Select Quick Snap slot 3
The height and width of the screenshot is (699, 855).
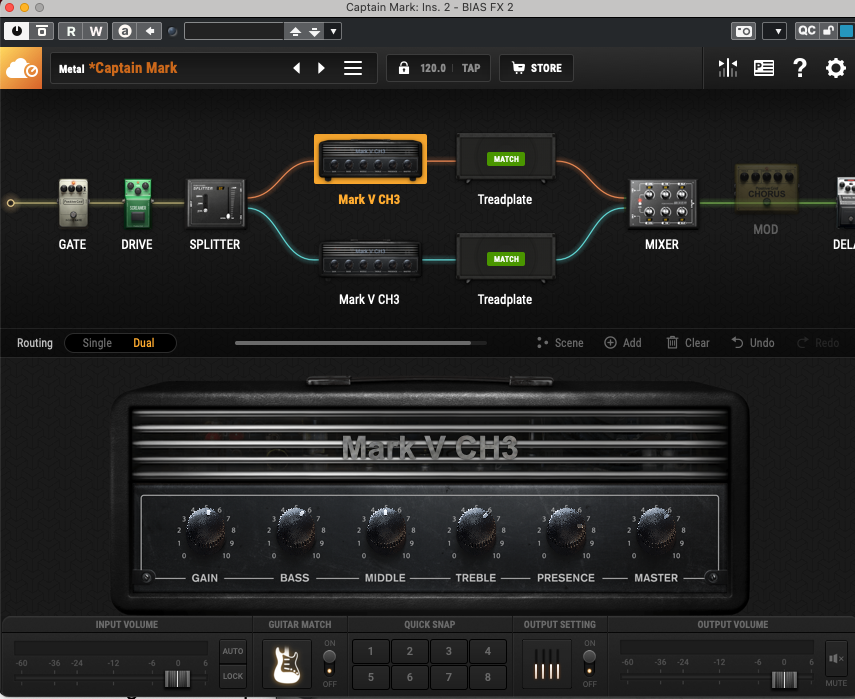[449, 651]
